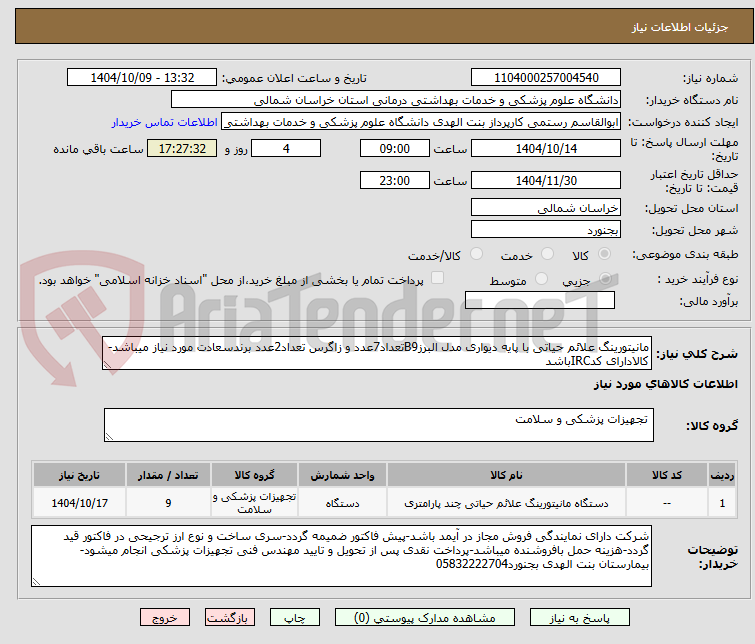Click the استان محل تحویل field خراسان شمالی
The height and width of the screenshot is (644, 755).
click(x=546, y=208)
